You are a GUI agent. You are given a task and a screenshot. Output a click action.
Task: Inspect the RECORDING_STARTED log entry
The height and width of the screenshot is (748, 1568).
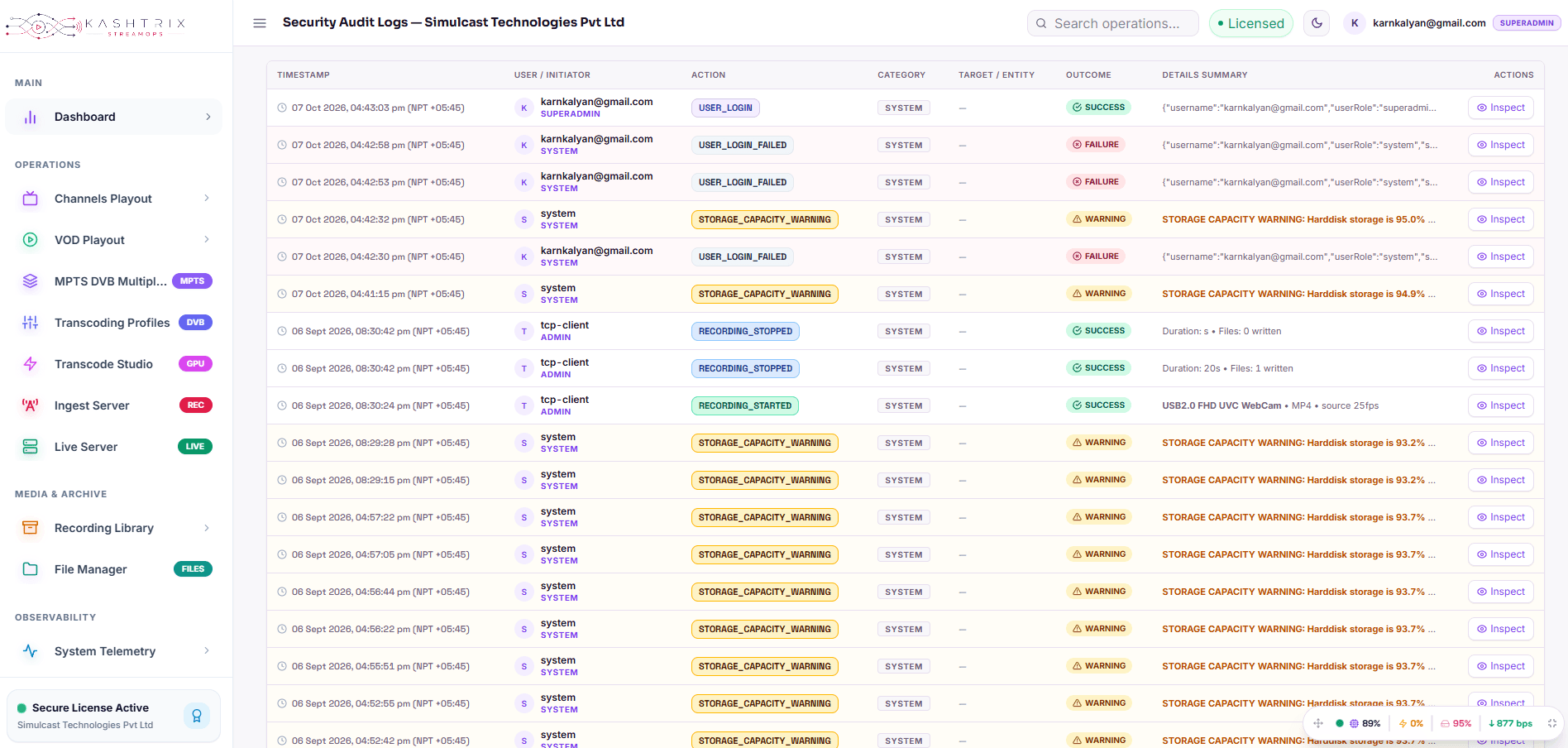point(1500,405)
